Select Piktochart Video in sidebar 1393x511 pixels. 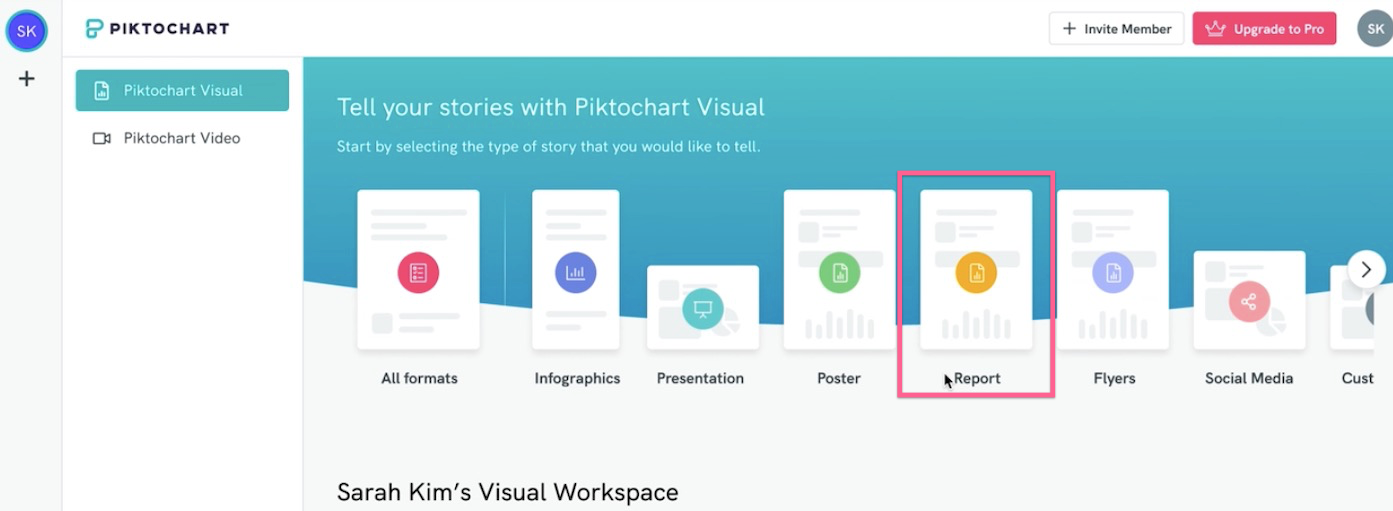tap(182, 138)
